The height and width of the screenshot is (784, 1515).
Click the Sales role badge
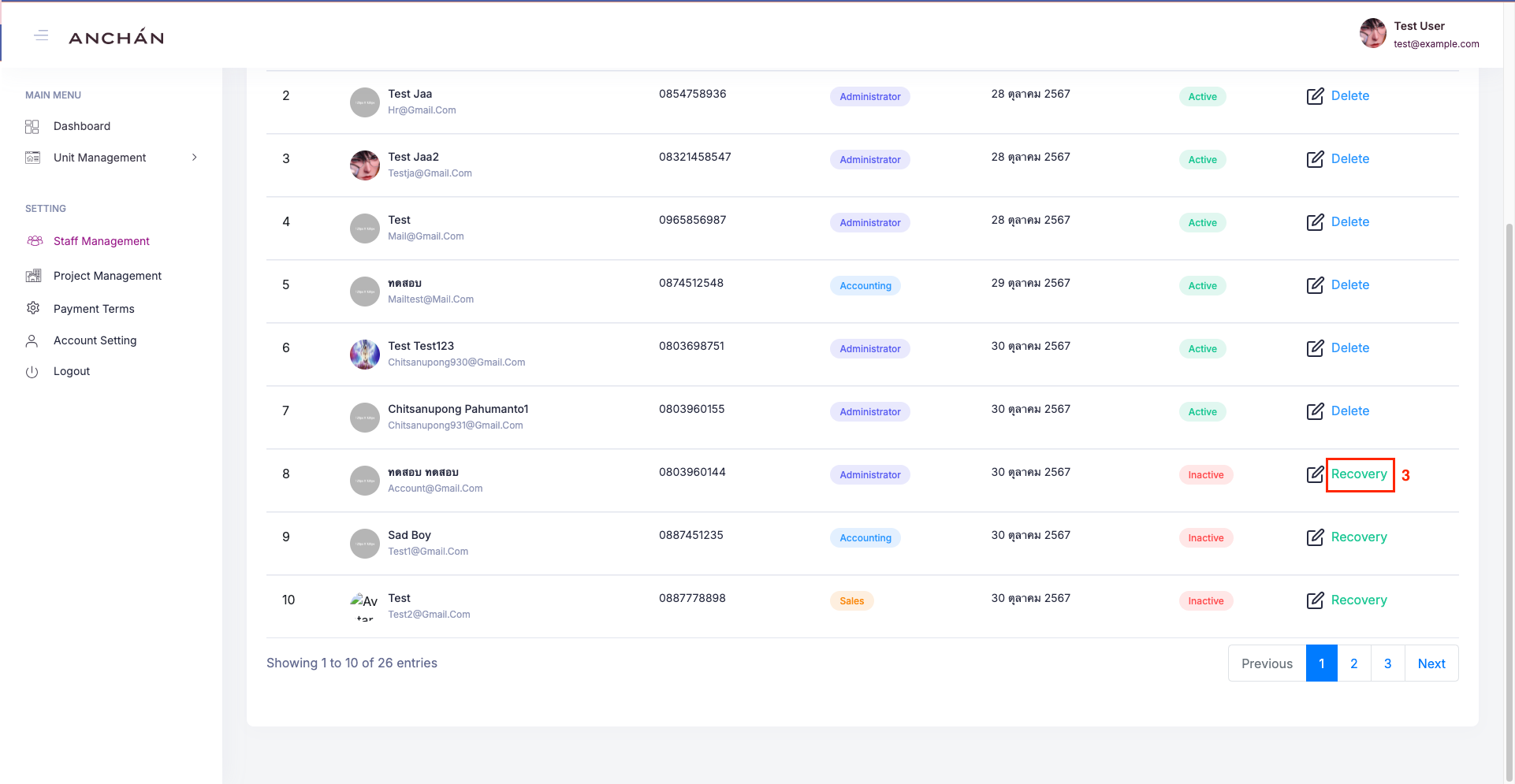[851, 601]
